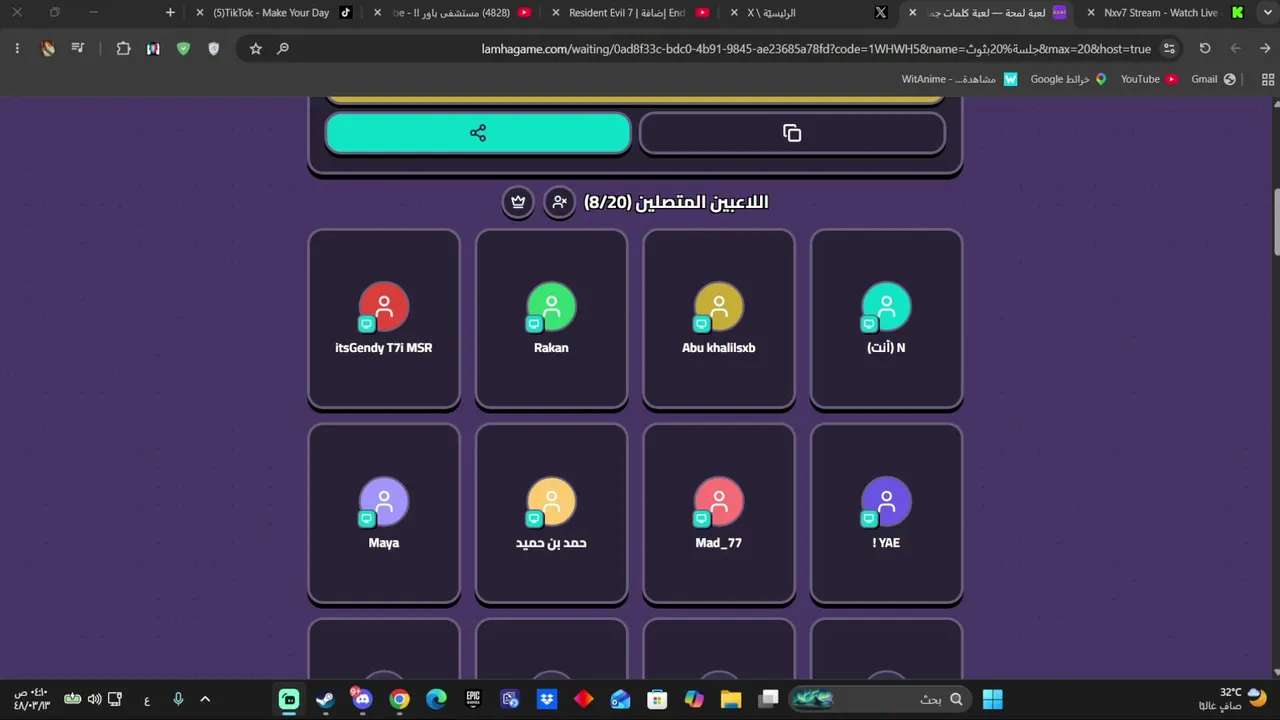Screen dimensions: 1280x720
Task: Click N (أنت) teal avatar
Action: coord(886,306)
